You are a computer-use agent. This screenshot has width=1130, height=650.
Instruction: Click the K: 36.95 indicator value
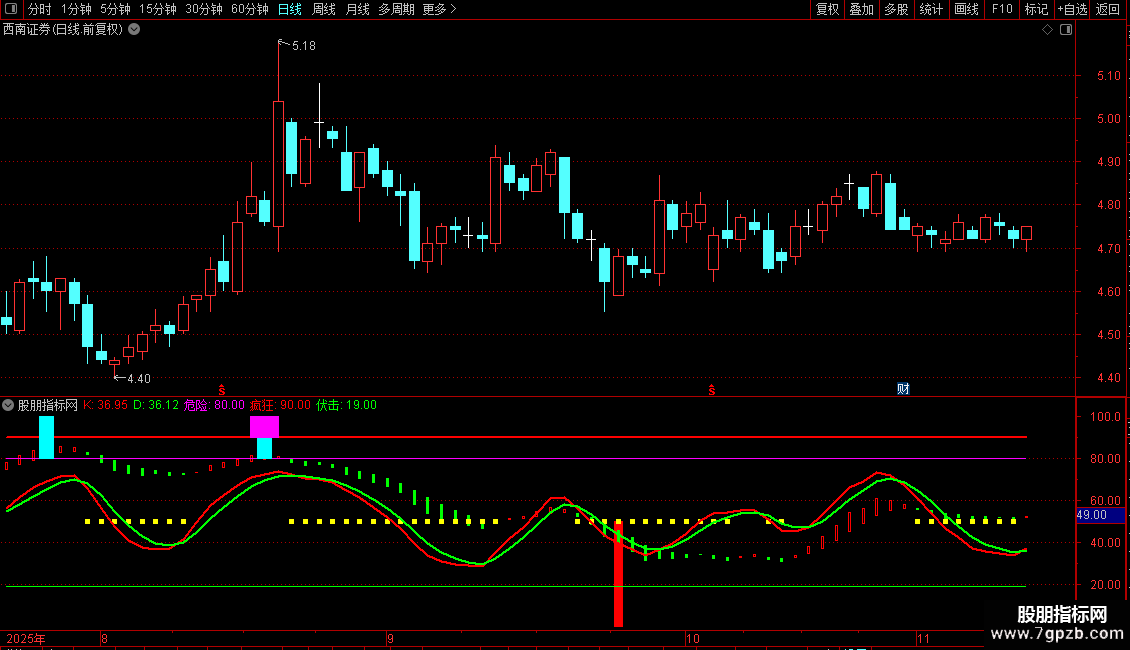[x=105, y=405]
